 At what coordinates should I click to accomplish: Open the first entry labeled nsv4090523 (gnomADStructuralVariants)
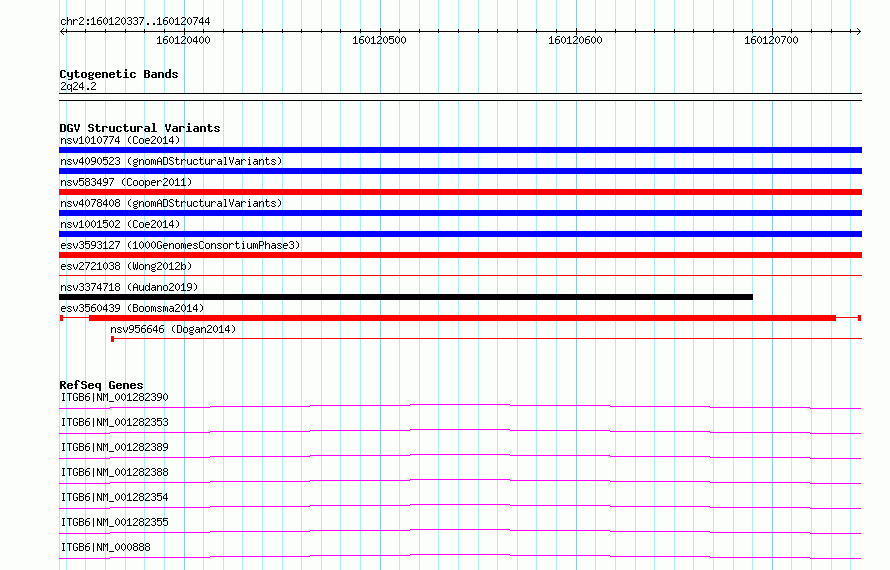click(171, 161)
